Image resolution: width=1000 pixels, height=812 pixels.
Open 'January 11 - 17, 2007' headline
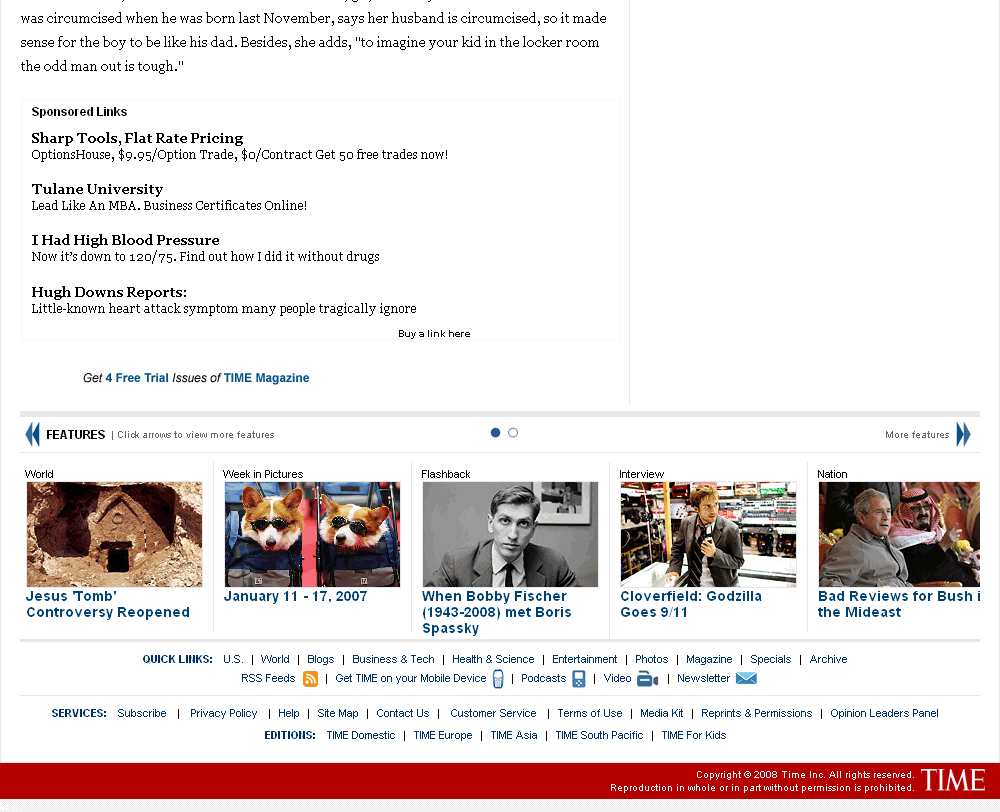[x=295, y=596]
